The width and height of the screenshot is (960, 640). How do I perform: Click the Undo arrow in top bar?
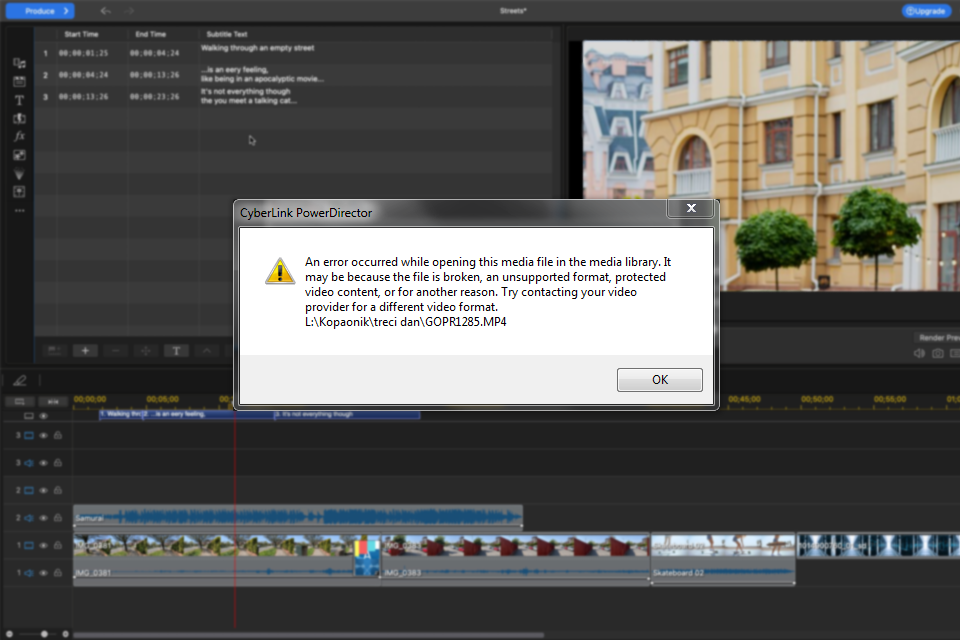coord(105,11)
